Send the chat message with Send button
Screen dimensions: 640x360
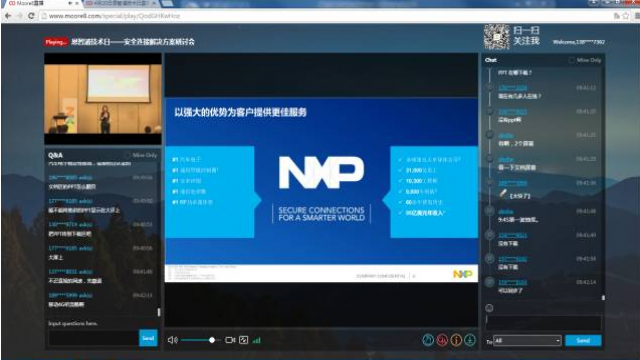click(x=583, y=340)
